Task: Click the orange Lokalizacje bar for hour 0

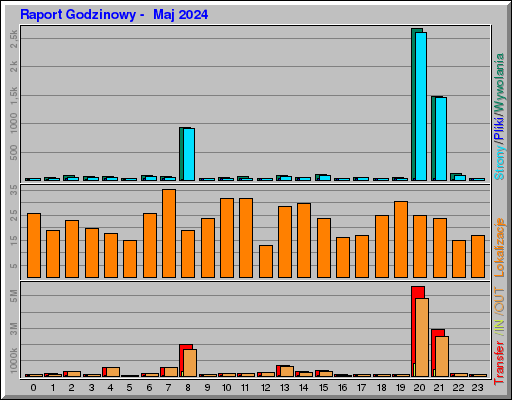Action: [34, 245]
